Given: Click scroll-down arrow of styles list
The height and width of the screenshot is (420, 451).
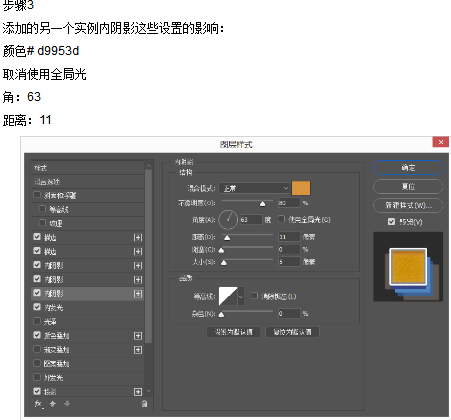Looking at the screenshot, I should (x=148, y=391).
